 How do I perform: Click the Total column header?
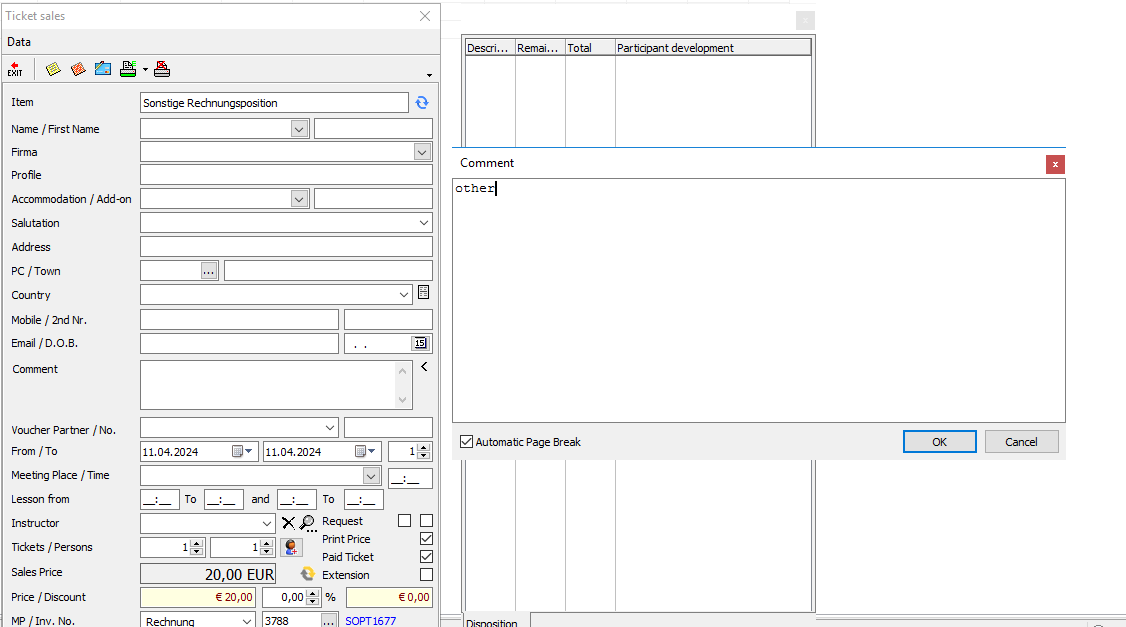pyautogui.click(x=590, y=48)
